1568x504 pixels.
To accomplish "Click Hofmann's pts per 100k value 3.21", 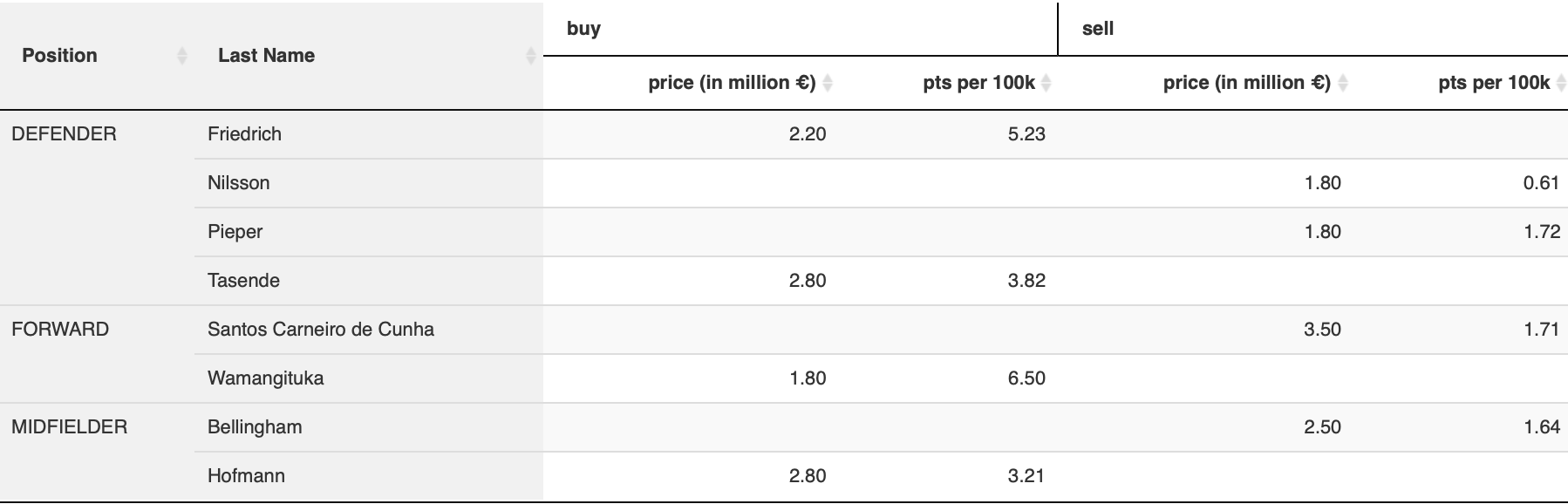I will click(1026, 476).
